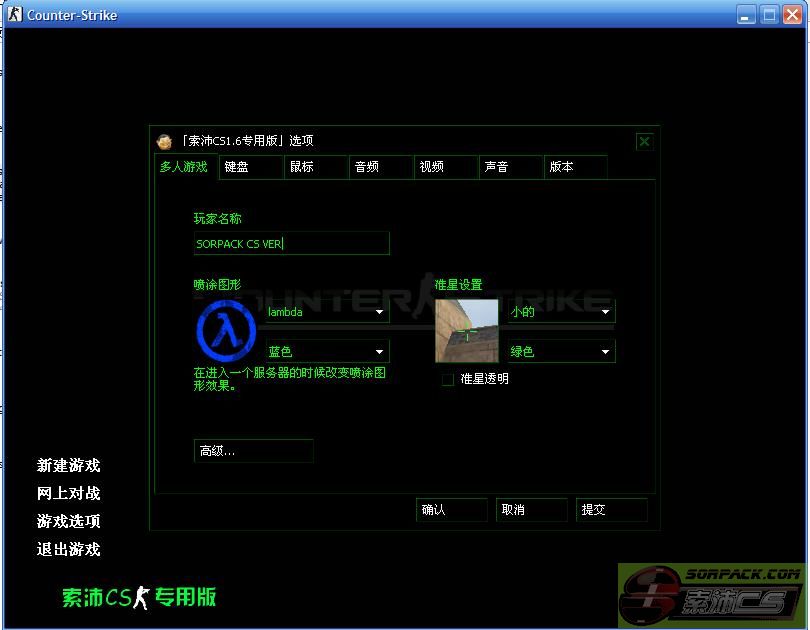Screen dimensions: 810x630
Task: Click the 取消 button
Action: coord(531,510)
